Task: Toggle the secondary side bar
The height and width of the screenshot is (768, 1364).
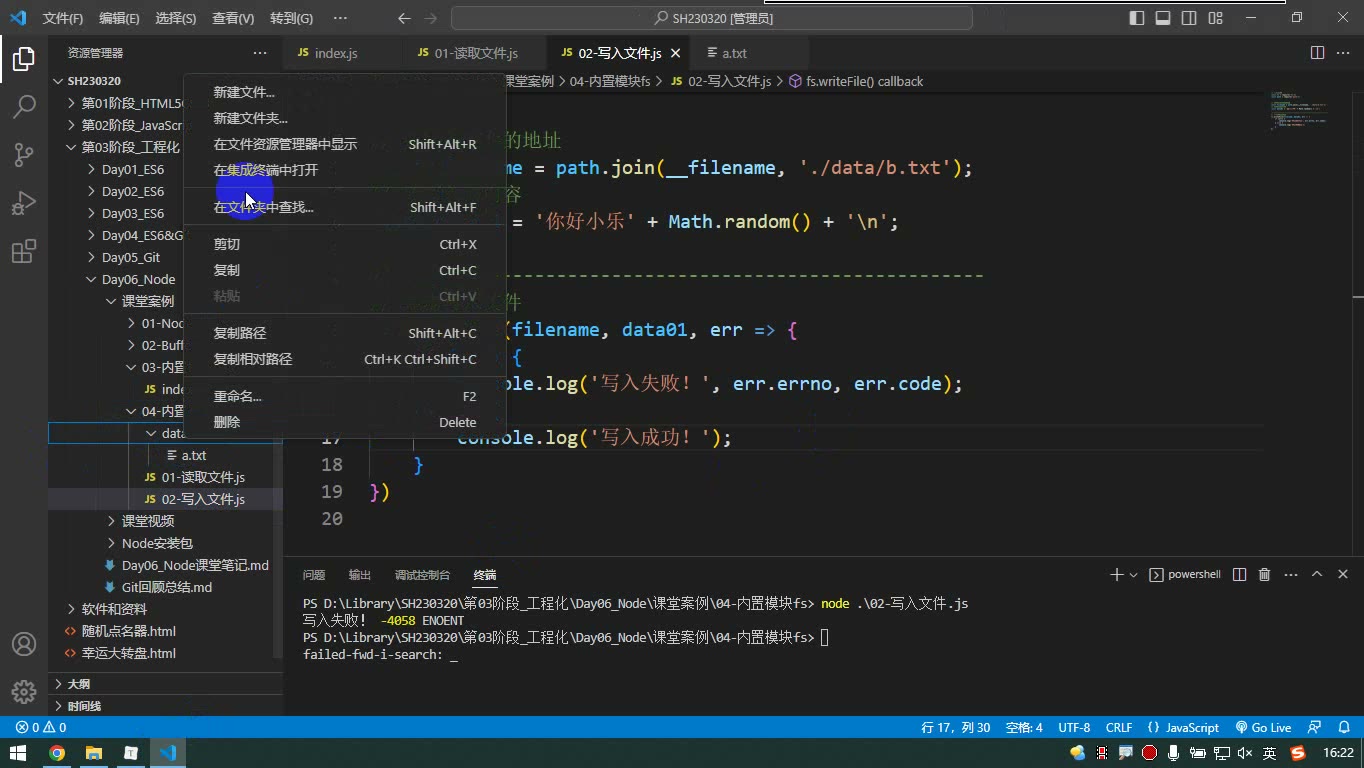Action: (1189, 18)
